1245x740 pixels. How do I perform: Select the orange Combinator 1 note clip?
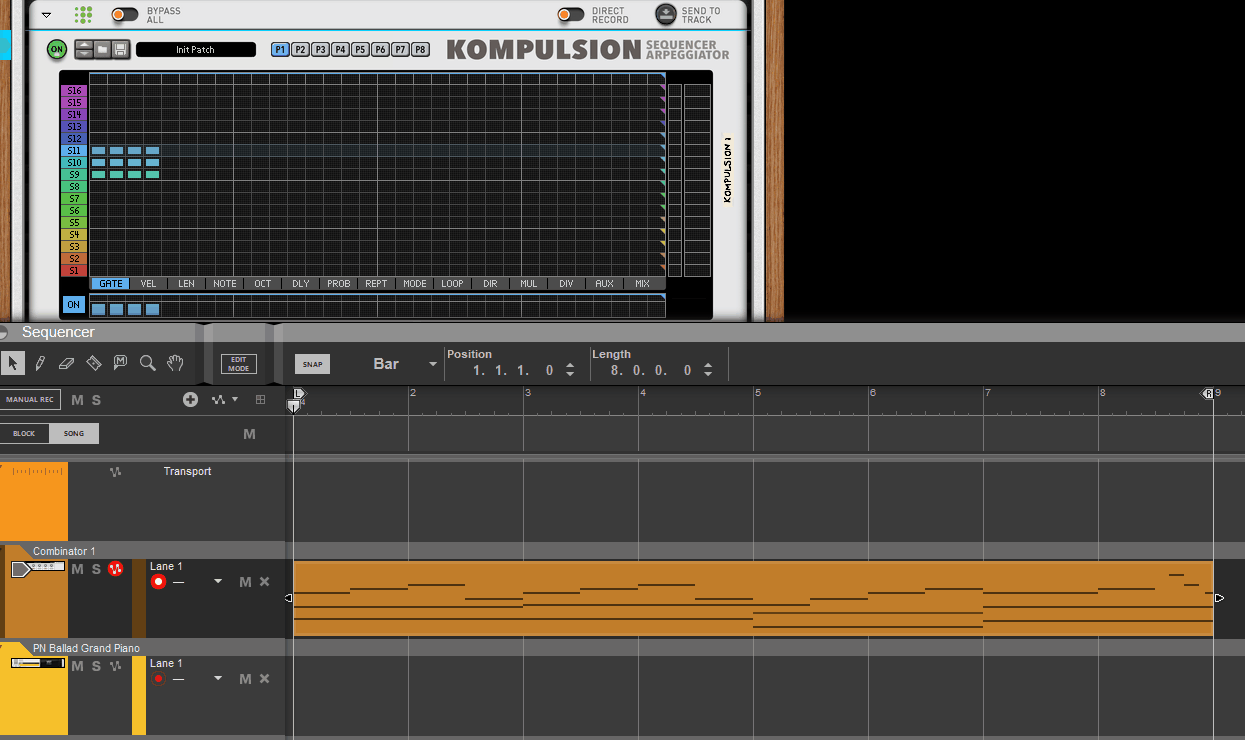coord(753,598)
